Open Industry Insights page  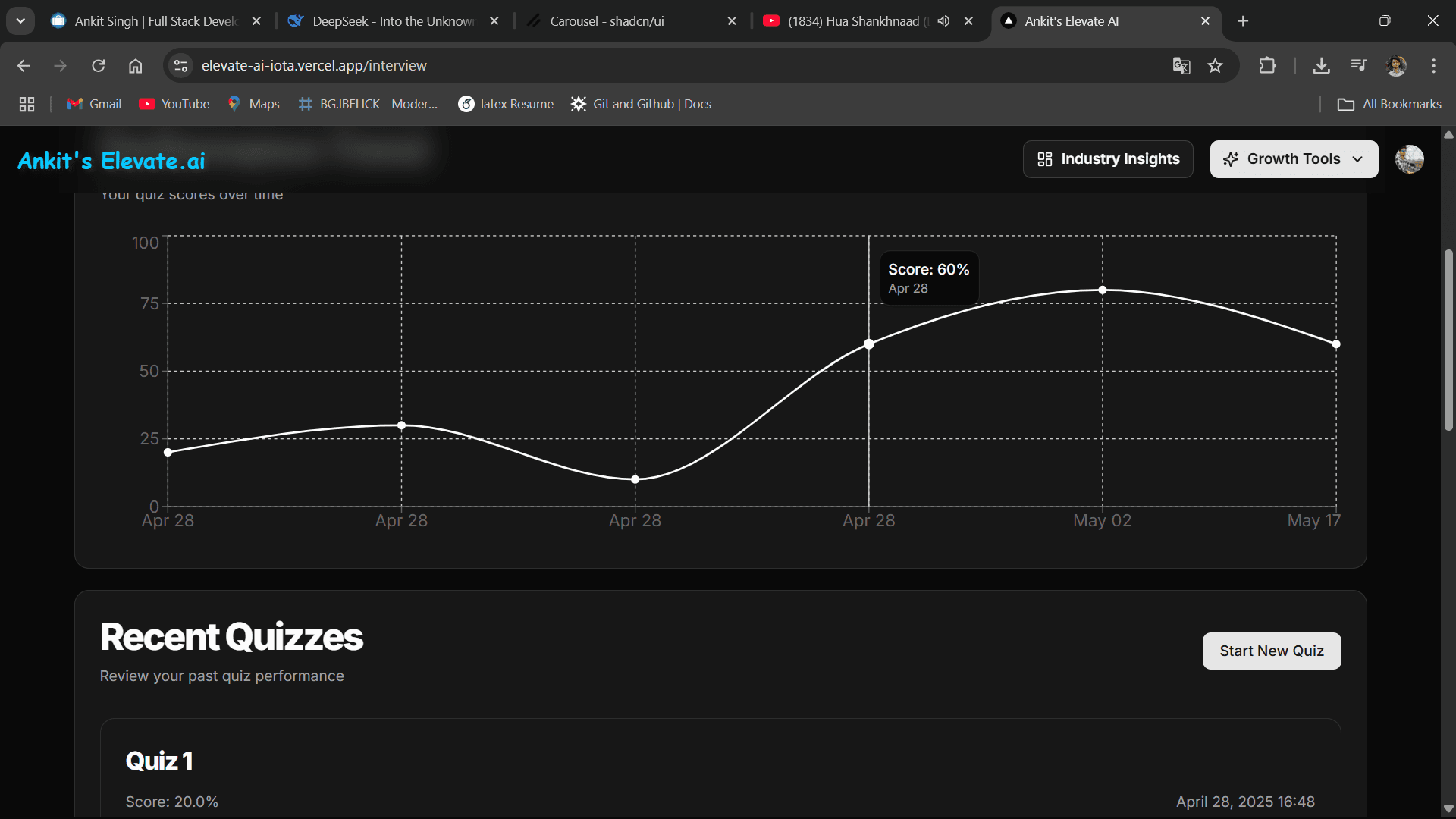tap(1108, 159)
